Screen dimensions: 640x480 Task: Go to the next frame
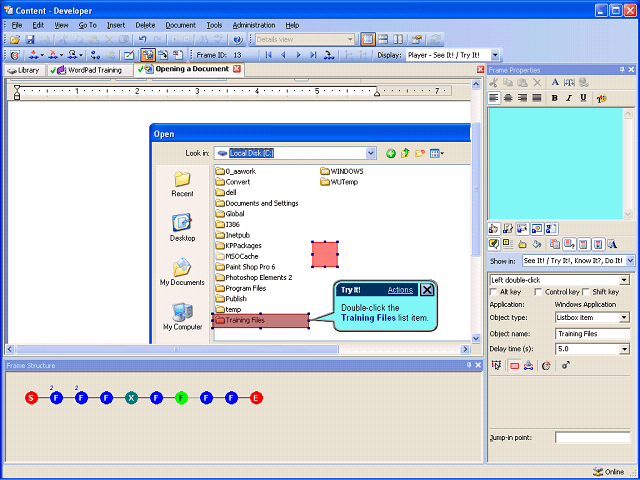coord(298,55)
